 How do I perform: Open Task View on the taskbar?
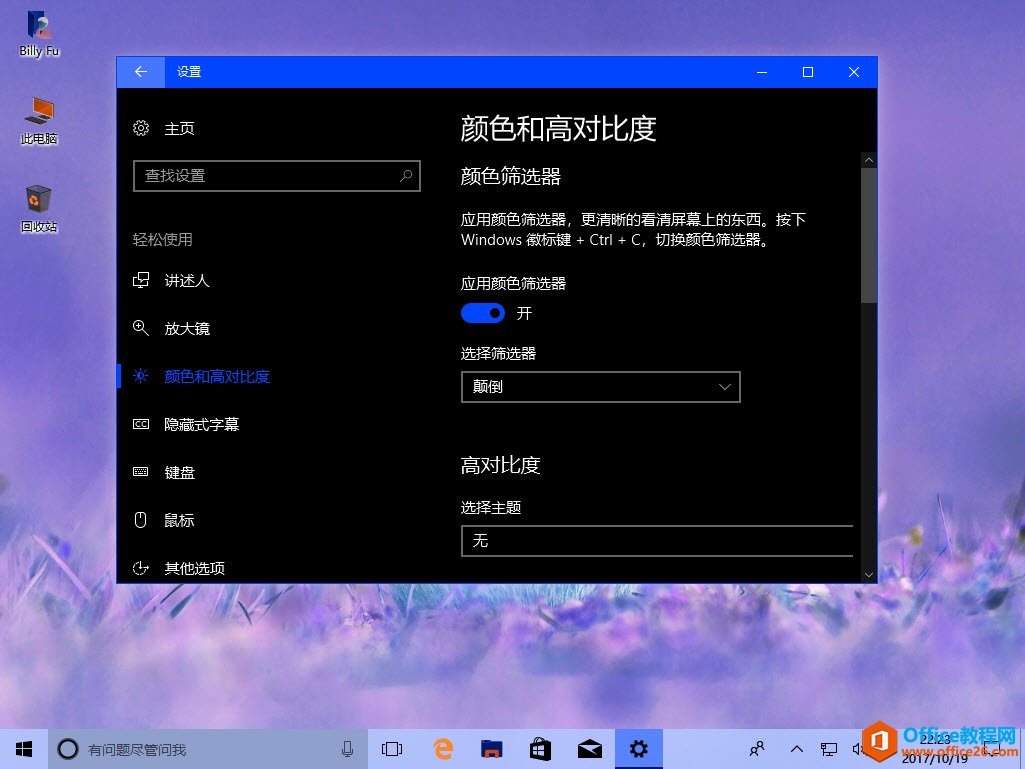pyautogui.click(x=392, y=748)
